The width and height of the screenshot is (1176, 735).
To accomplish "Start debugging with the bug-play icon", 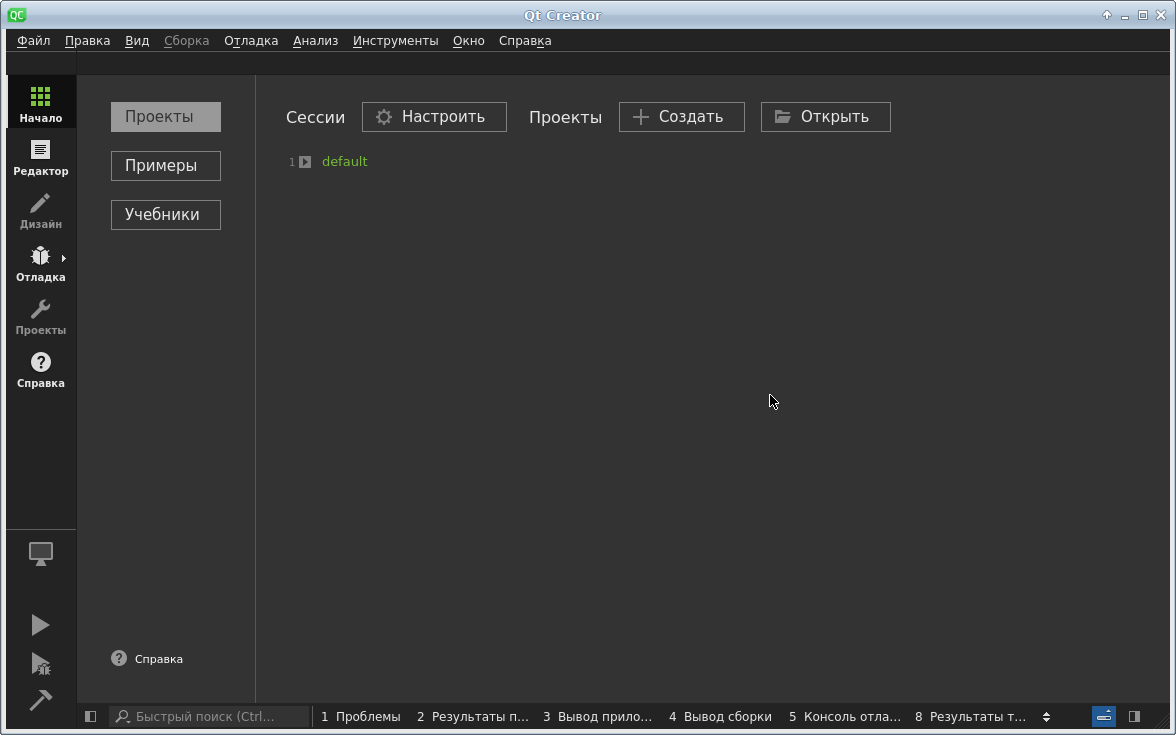I will (x=40, y=664).
